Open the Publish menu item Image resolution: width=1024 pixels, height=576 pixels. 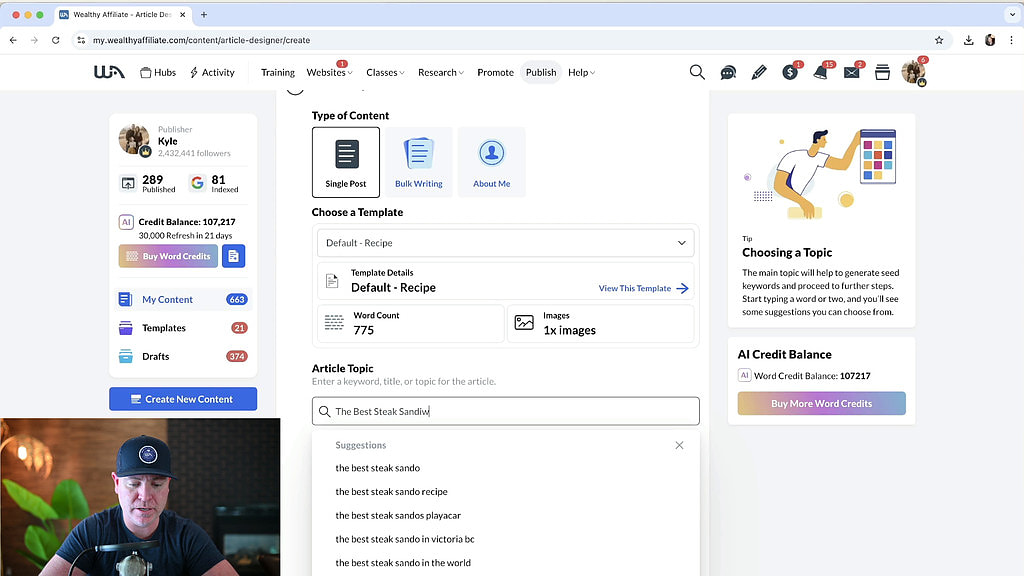(541, 72)
